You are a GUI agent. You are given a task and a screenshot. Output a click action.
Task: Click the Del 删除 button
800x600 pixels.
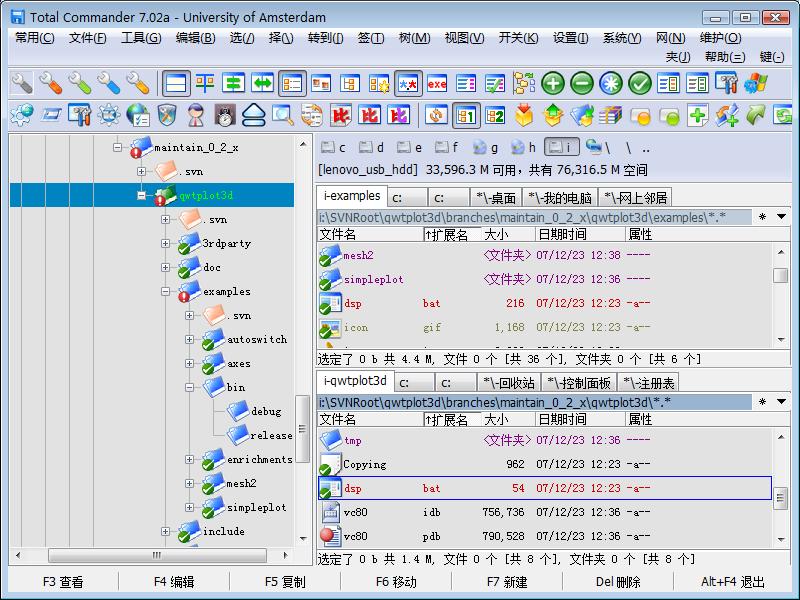[618, 582]
